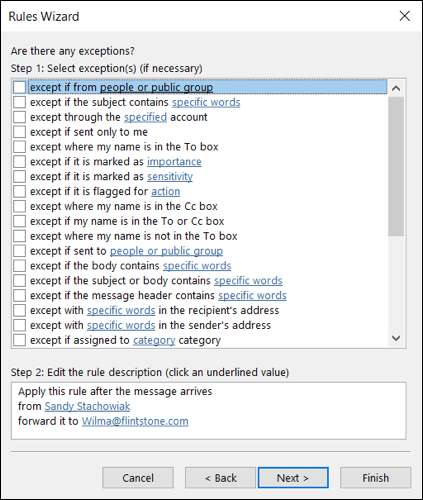Close the Rules Wizard dialog
This screenshot has height=500, width=423.
pyautogui.click(x=405, y=16)
